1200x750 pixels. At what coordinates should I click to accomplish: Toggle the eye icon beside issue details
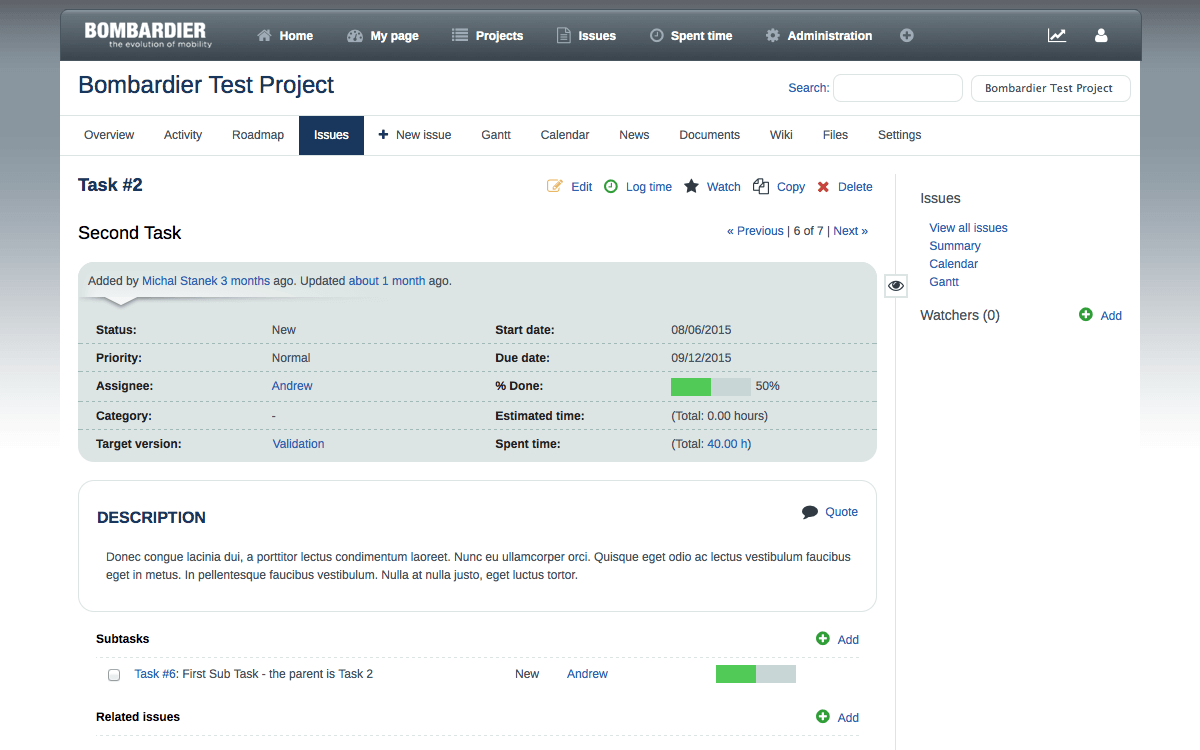pos(896,286)
